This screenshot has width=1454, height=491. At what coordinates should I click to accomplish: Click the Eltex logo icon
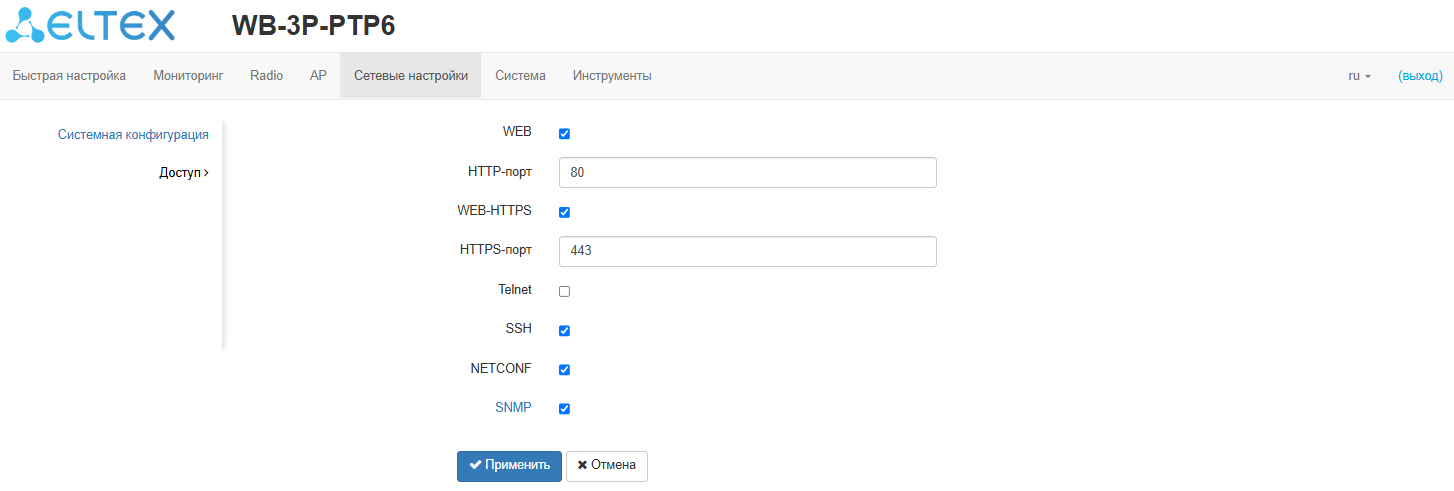[x=90, y=25]
